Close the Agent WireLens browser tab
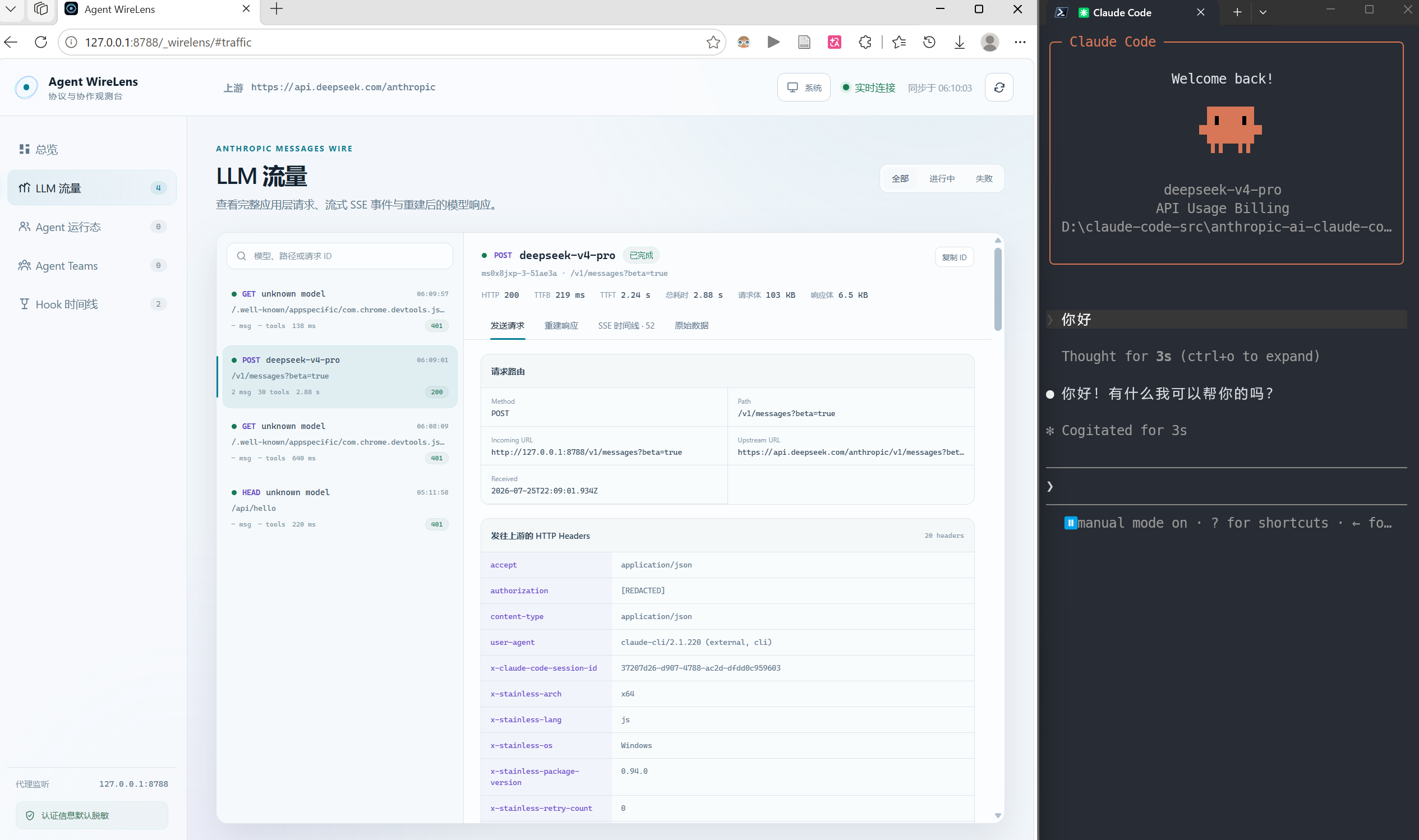Viewport: 1419px width, 840px height. pos(246,9)
